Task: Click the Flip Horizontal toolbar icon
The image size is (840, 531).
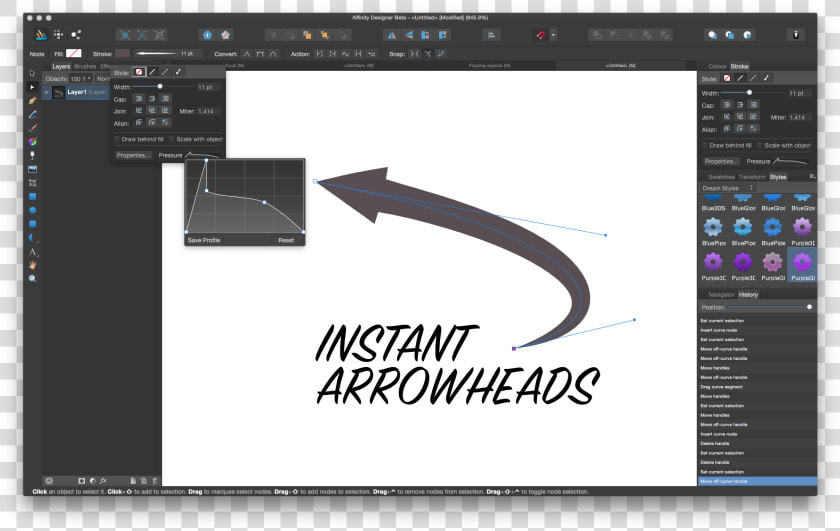Action: (x=392, y=35)
